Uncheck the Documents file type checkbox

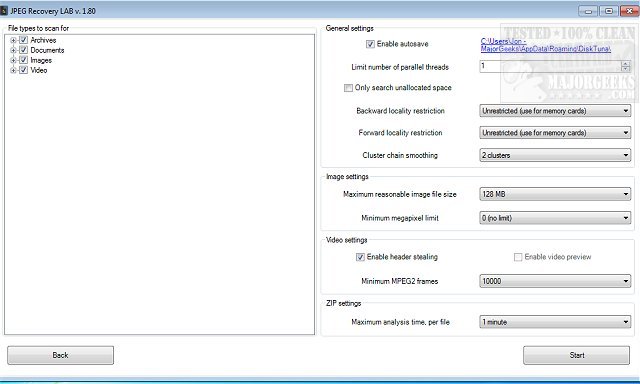tap(23, 50)
